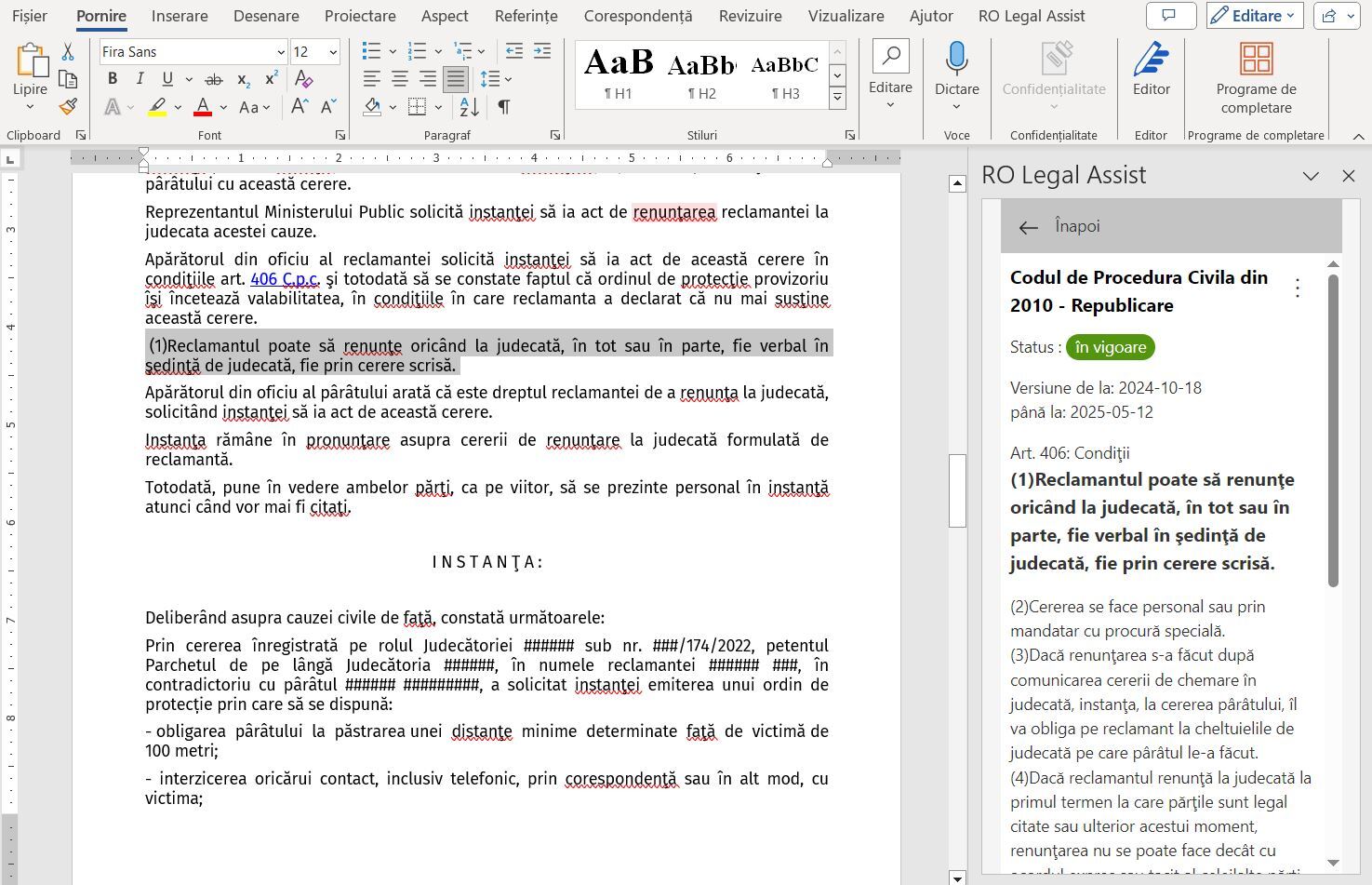Increase the paragraph indent
Screen dimensions: 1372x885
(541, 52)
